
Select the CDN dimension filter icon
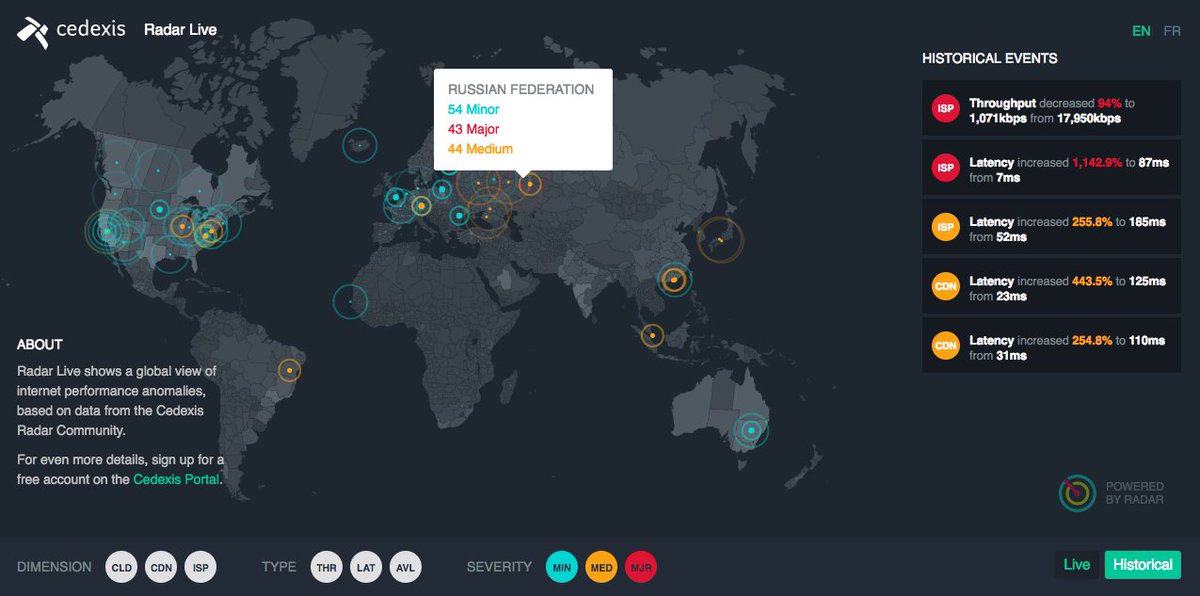[x=160, y=567]
